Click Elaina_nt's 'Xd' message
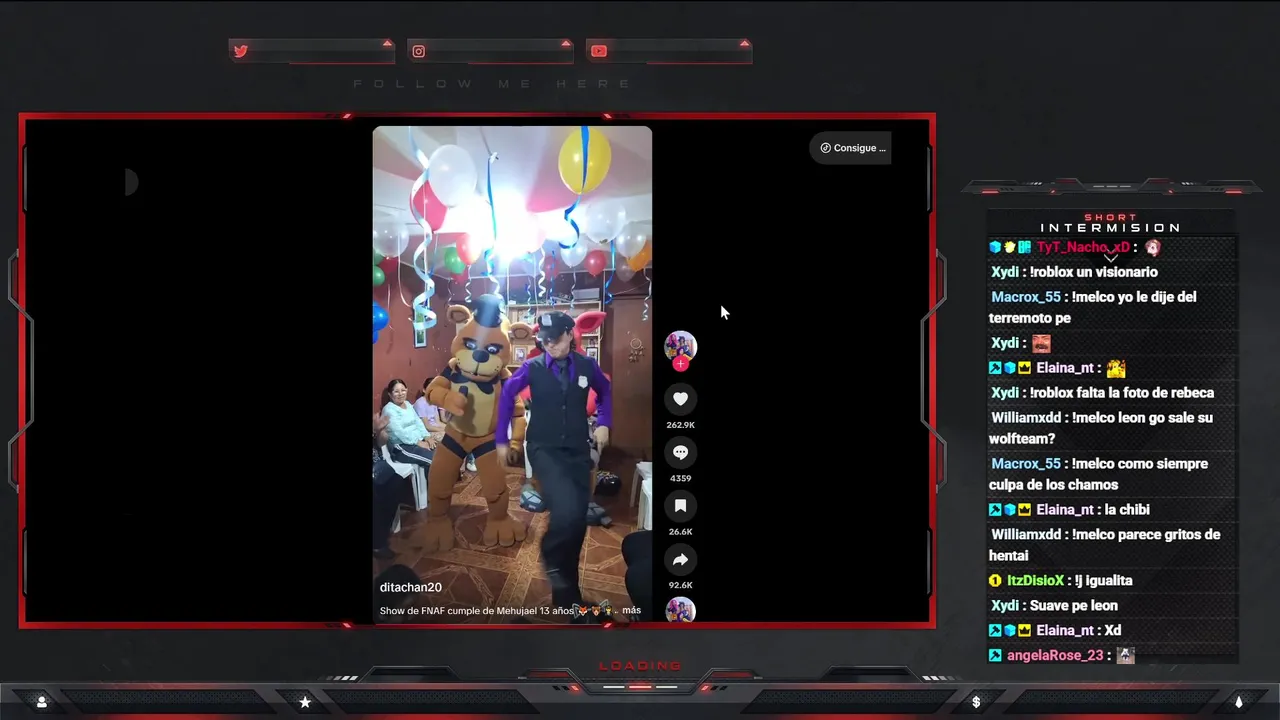1280x720 pixels. pyautogui.click(x=1113, y=631)
